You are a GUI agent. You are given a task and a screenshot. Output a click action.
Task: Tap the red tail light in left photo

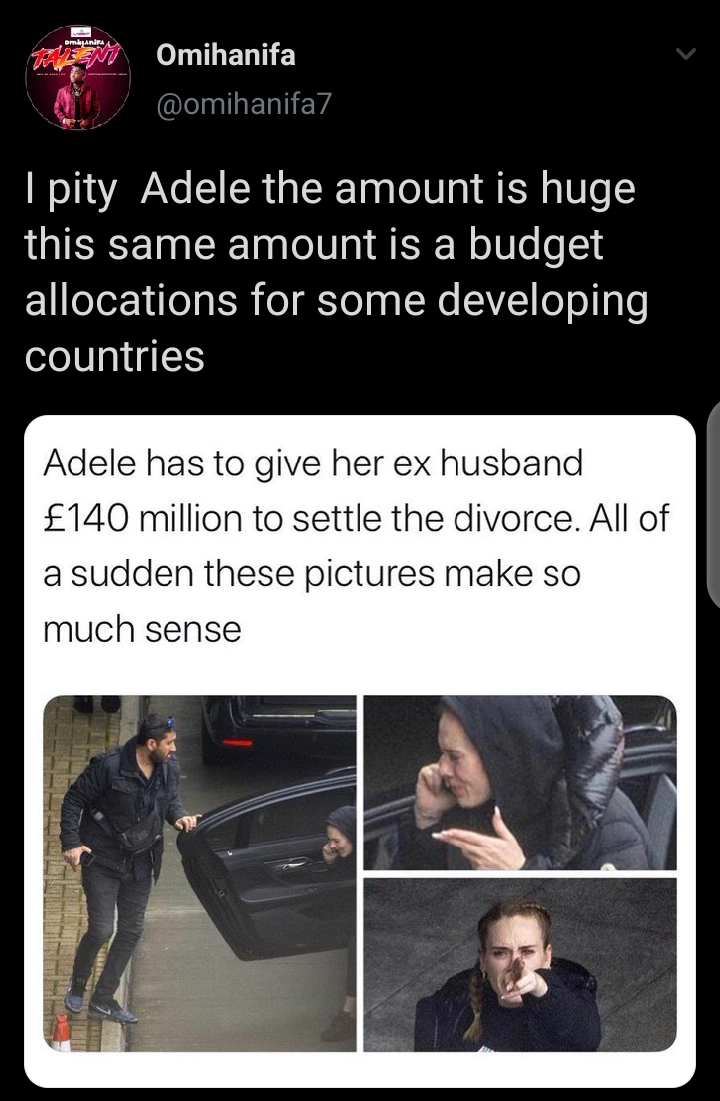tap(237, 742)
